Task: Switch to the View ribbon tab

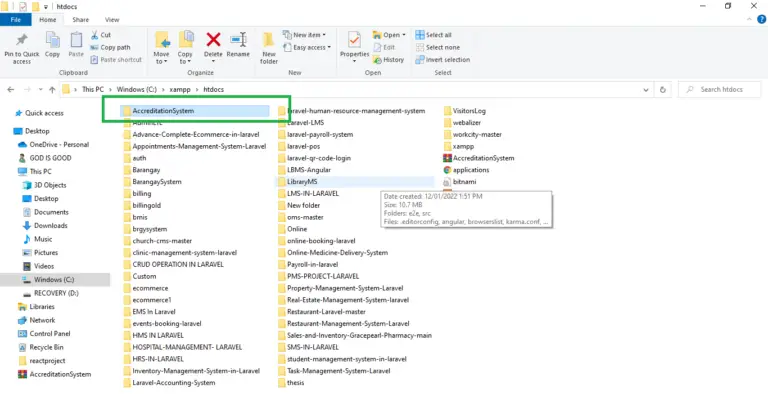Action: tap(112, 20)
